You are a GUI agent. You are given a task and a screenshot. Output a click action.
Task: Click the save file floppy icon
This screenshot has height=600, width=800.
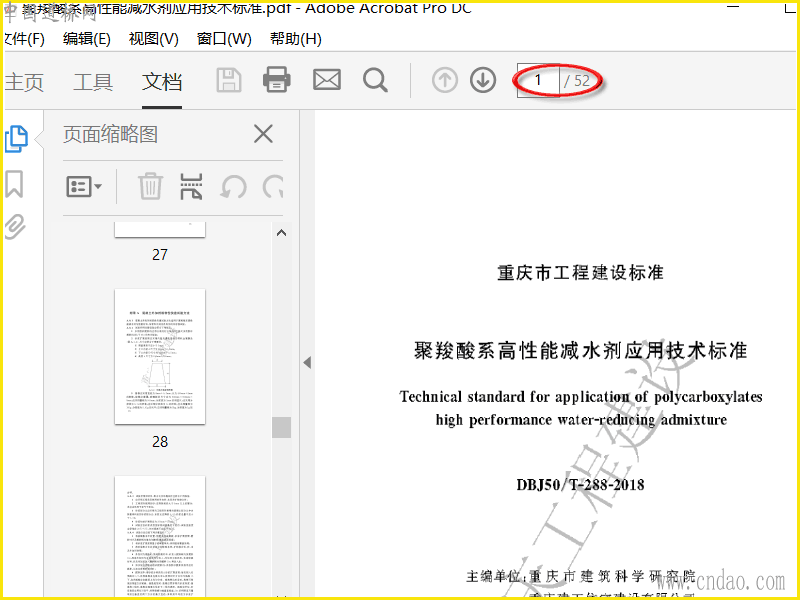click(229, 80)
